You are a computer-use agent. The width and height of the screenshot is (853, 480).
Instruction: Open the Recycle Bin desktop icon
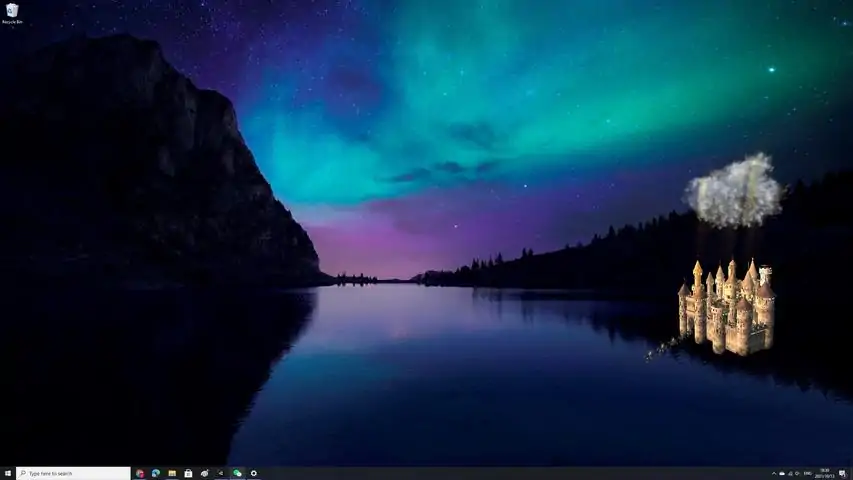tap(12, 13)
